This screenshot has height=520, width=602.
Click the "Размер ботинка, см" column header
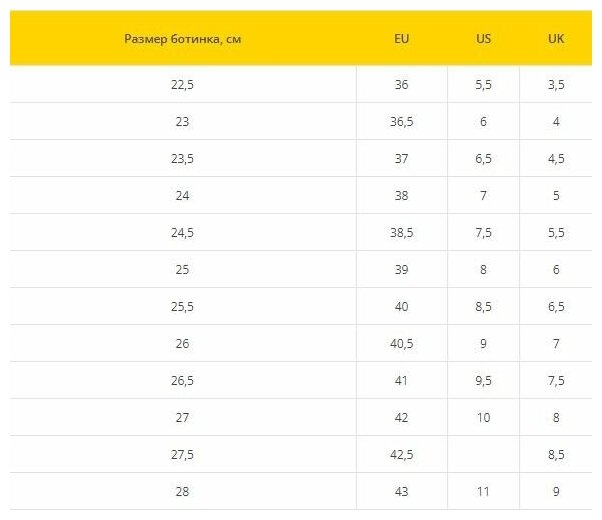coord(182,39)
